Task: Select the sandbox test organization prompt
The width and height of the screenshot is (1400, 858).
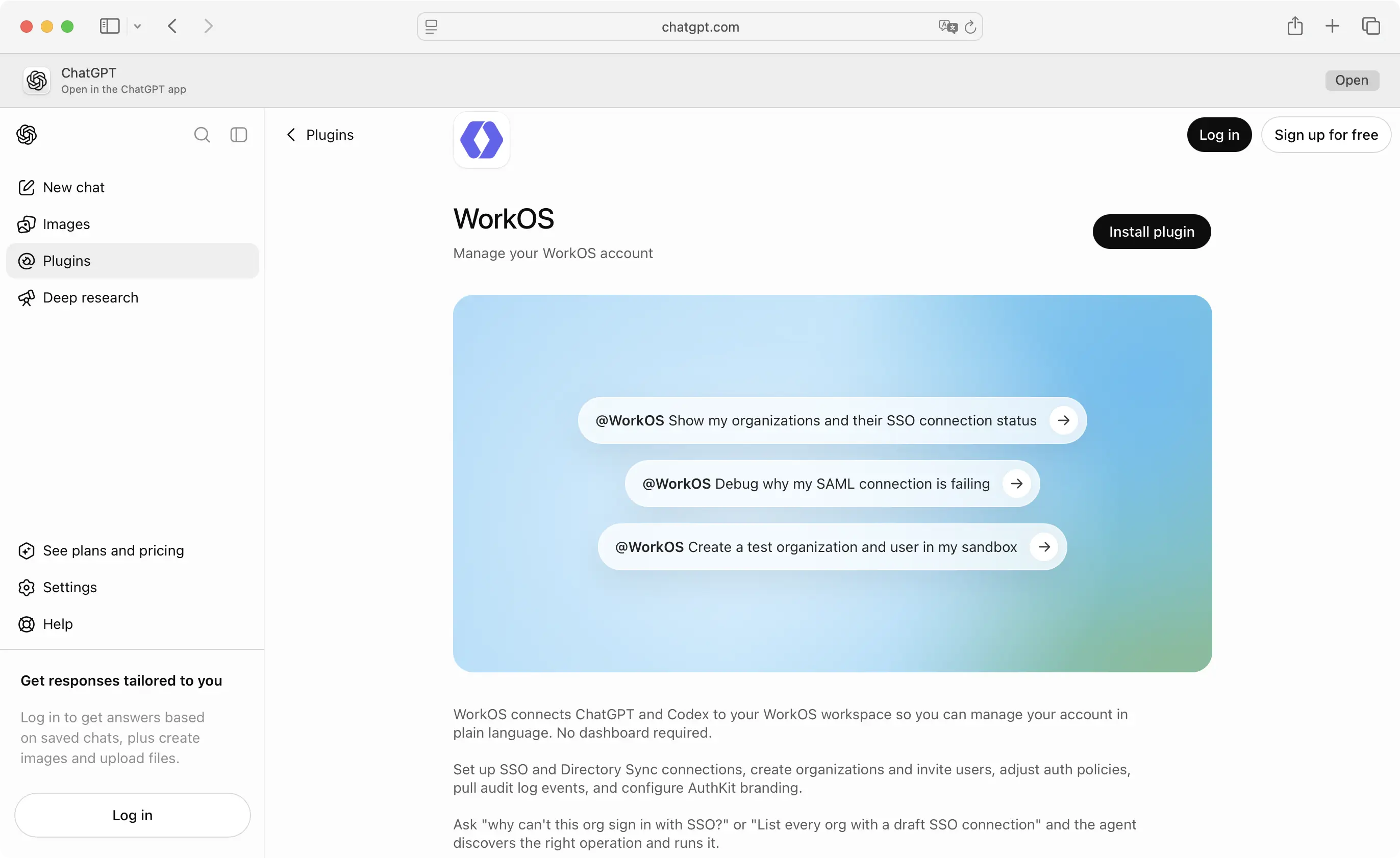Action: pos(832,547)
